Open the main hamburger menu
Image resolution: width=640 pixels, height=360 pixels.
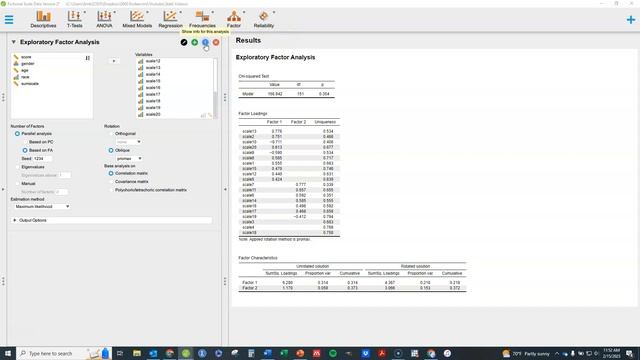click(x=9, y=19)
